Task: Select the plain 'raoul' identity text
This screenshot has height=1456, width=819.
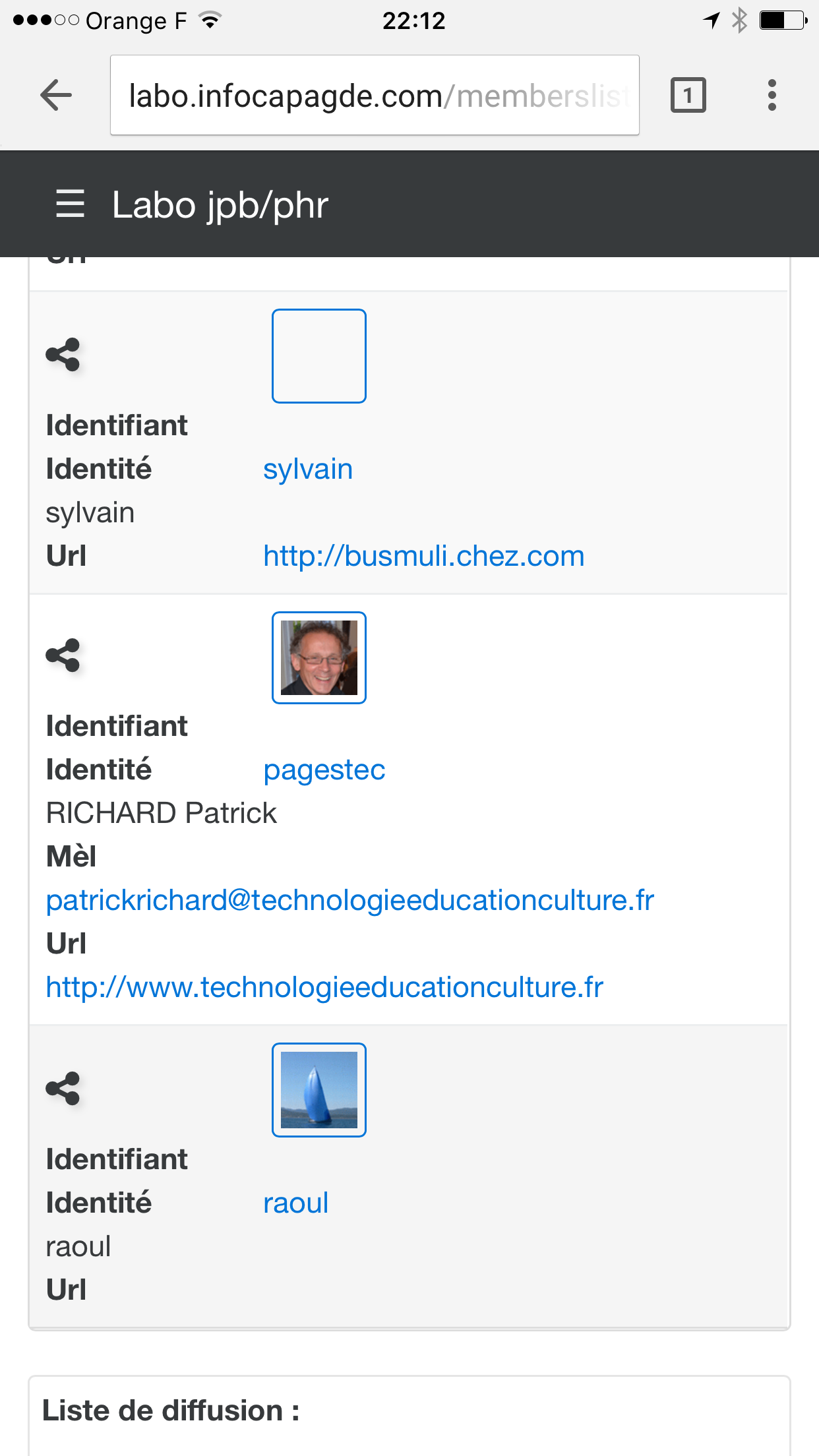Action: coord(78,1246)
